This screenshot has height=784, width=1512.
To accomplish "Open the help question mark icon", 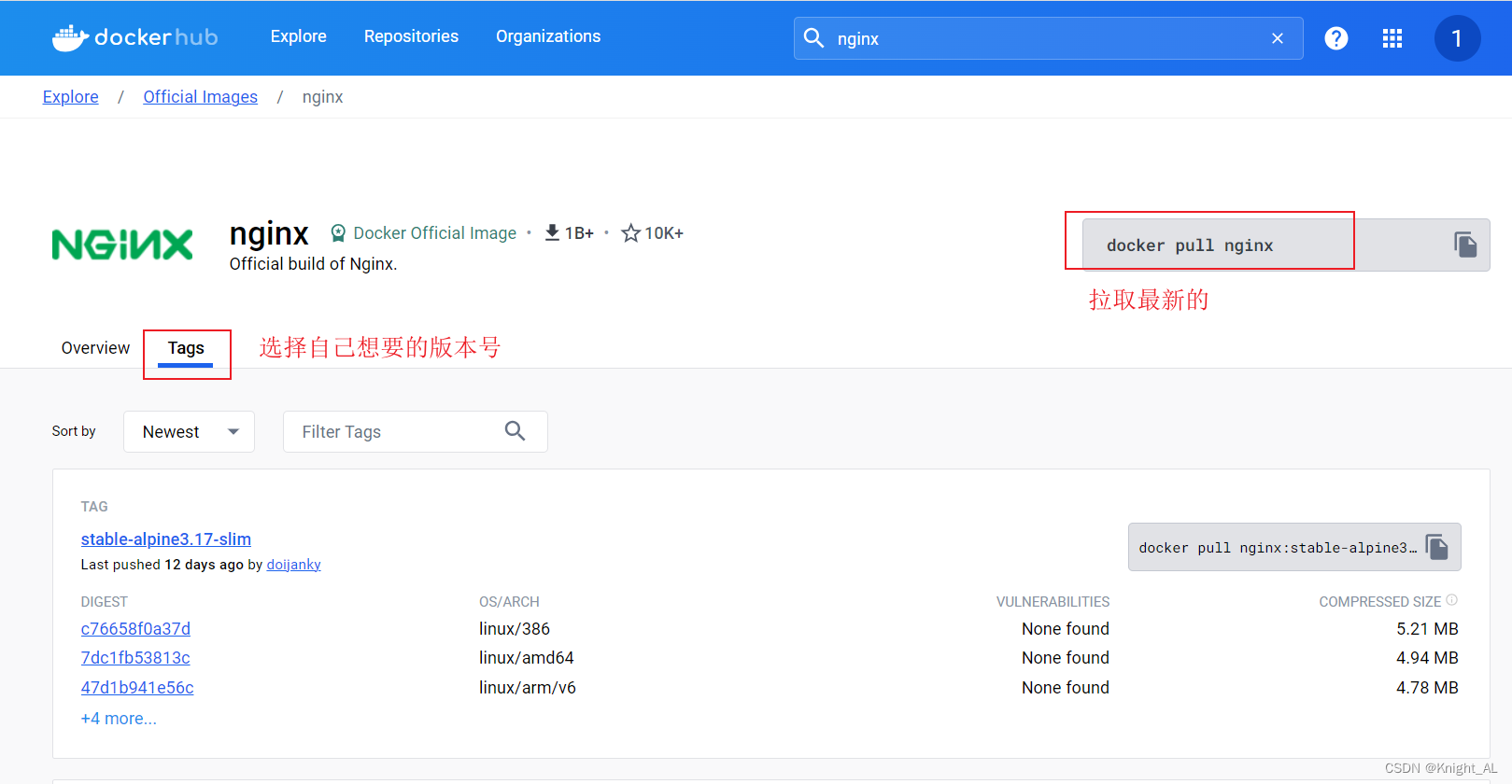I will [x=1336, y=38].
